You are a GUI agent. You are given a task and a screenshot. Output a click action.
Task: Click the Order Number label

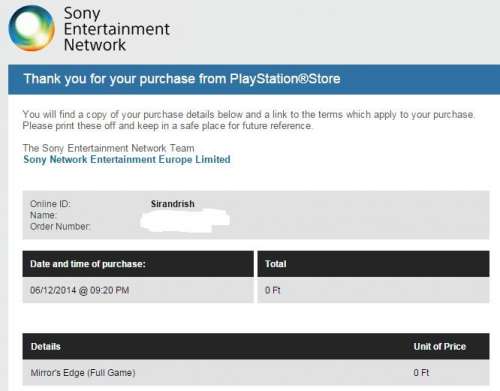pos(60,226)
